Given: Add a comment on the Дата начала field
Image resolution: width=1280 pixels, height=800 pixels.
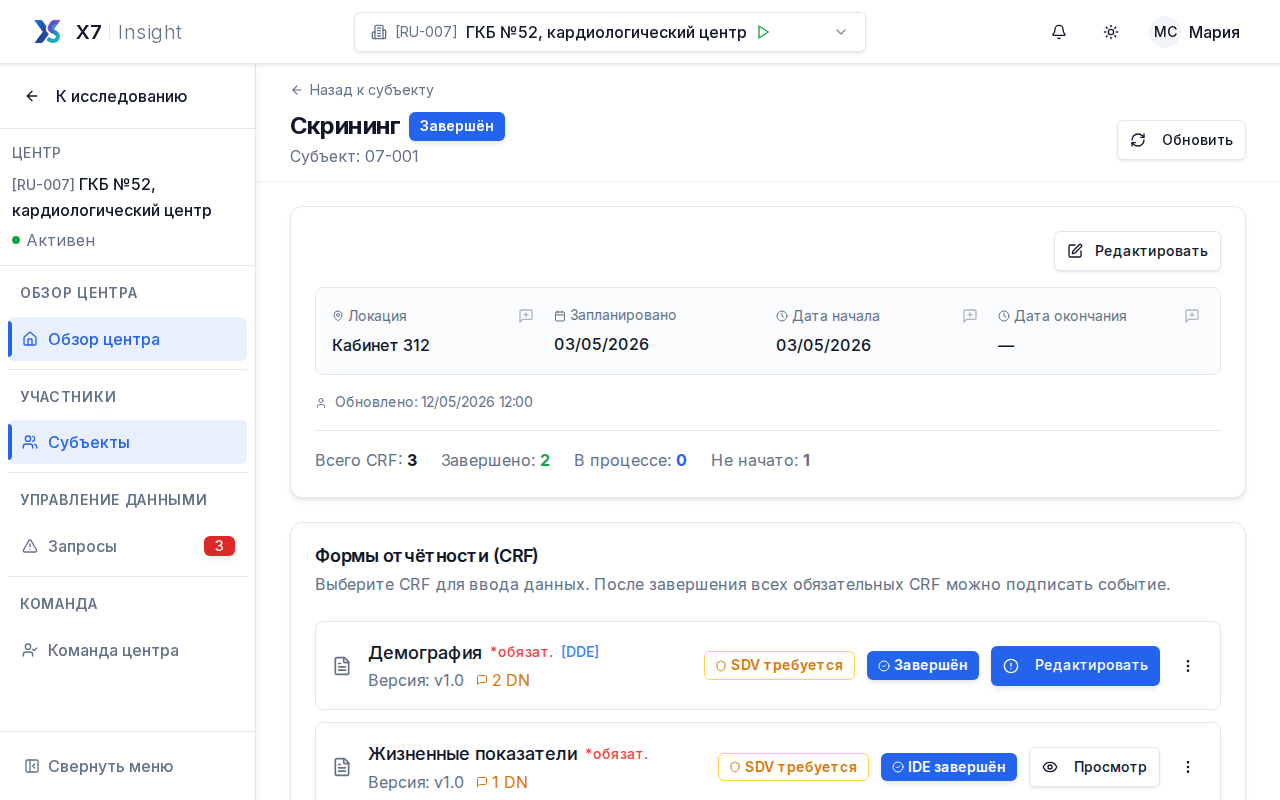Looking at the screenshot, I should (x=970, y=316).
